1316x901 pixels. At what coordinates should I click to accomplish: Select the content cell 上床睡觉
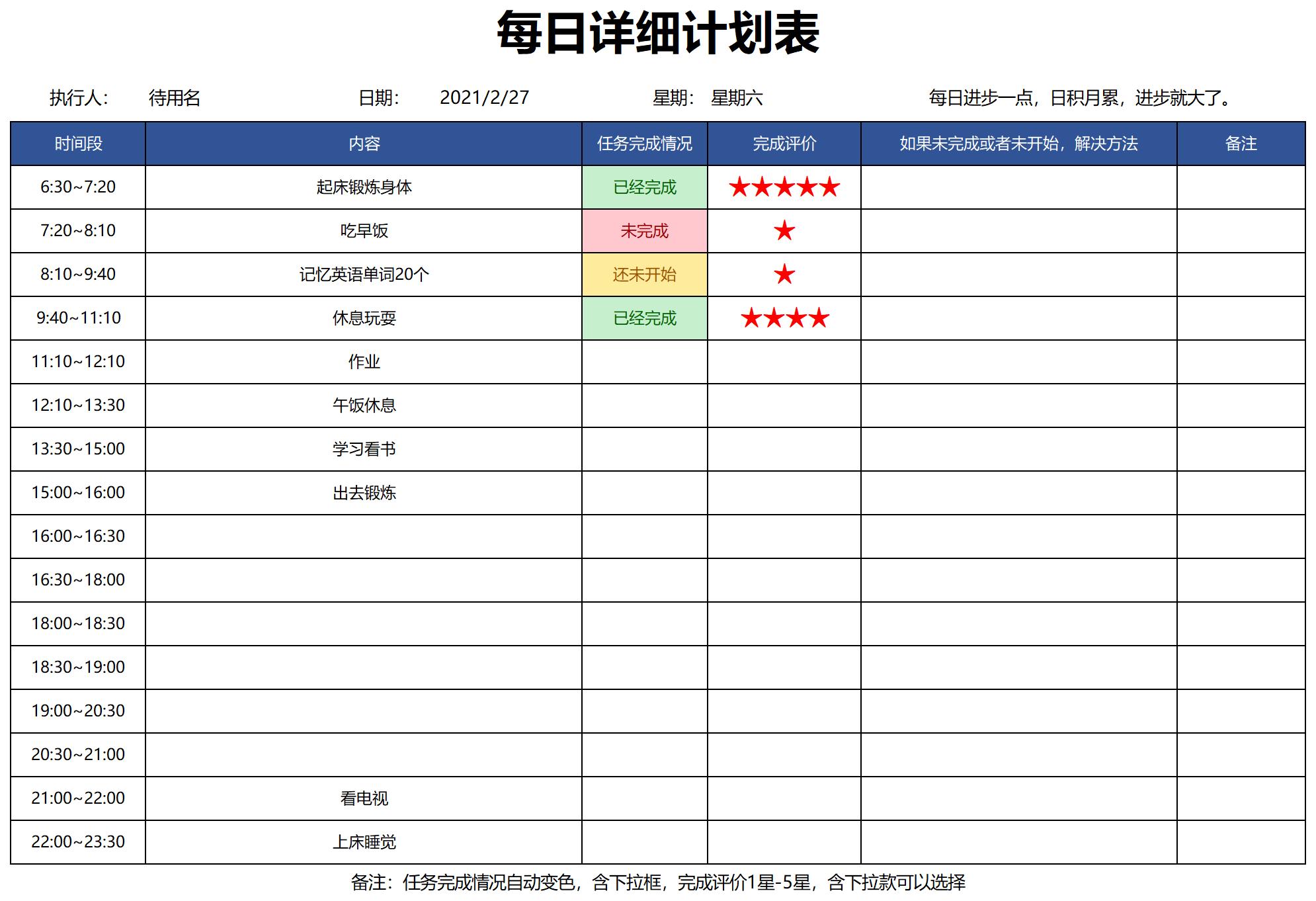pyautogui.click(x=364, y=842)
